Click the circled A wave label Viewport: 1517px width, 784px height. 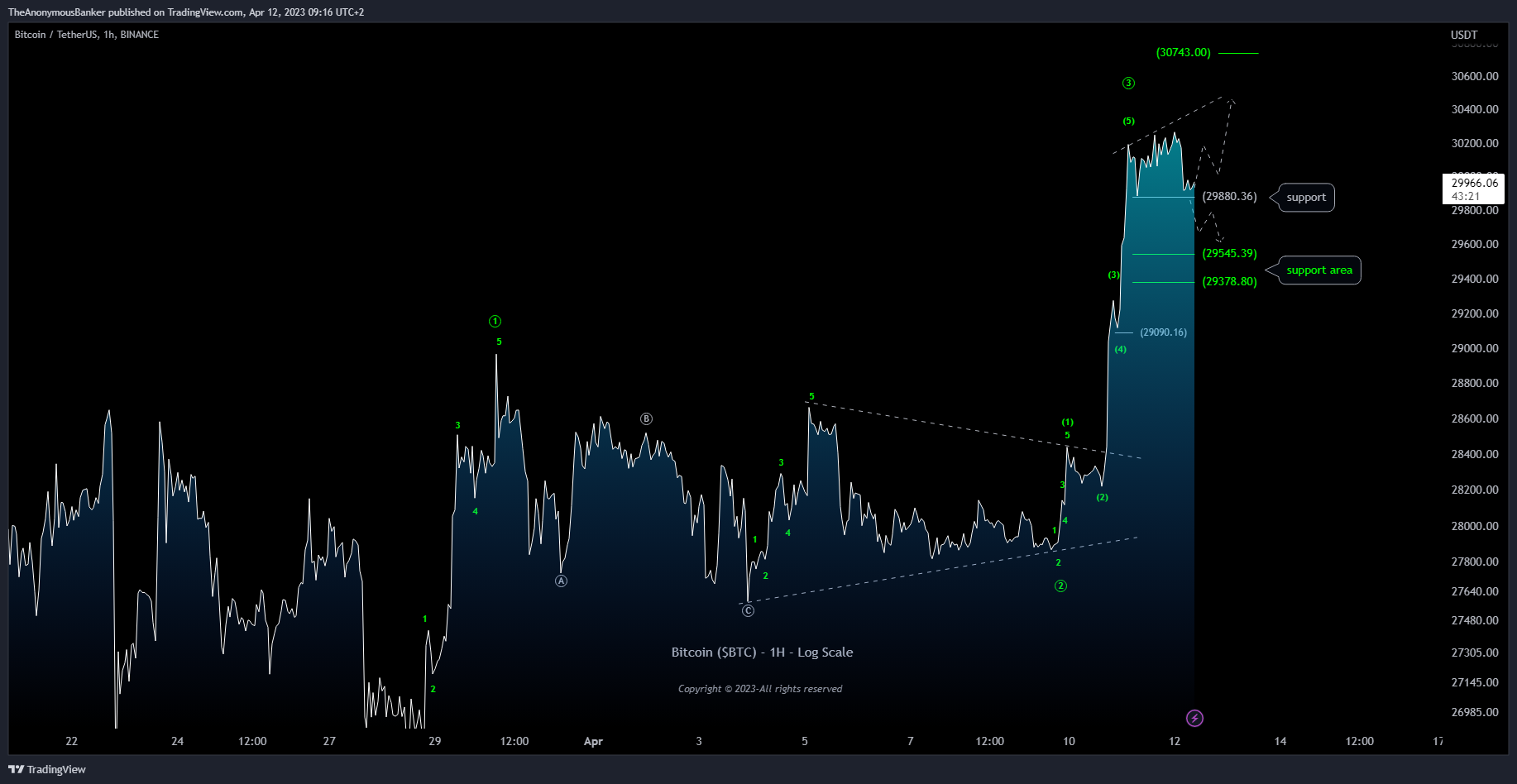tap(561, 581)
